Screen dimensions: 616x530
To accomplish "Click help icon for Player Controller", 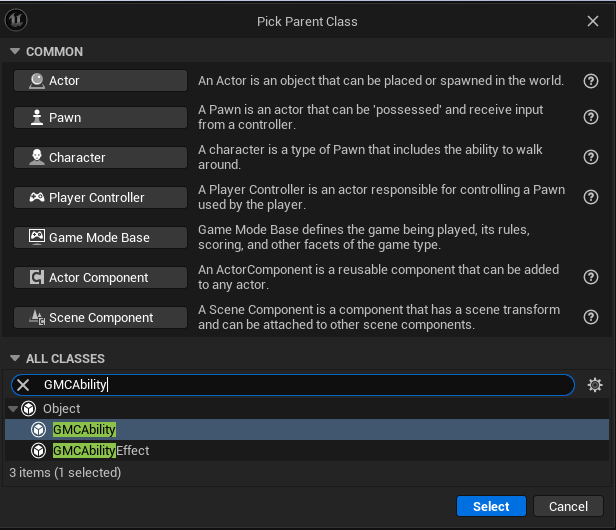I will [591, 197].
